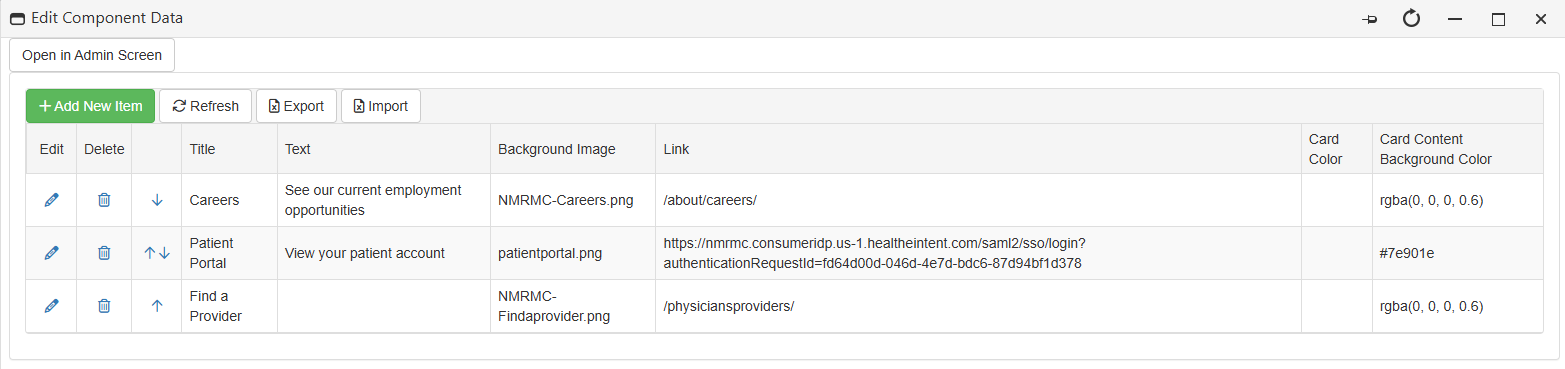This screenshot has width=1565, height=369.
Task: Move Find a Provider row up
Action: (x=157, y=306)
